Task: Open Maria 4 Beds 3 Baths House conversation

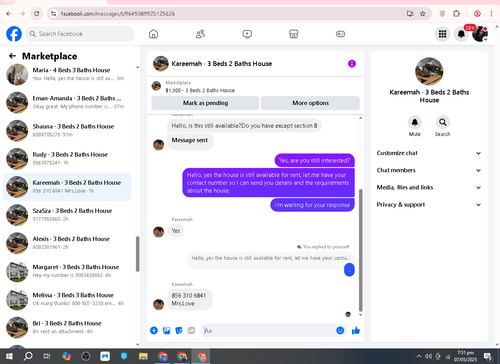Action: pyautogui.click(x=68, y=74)
